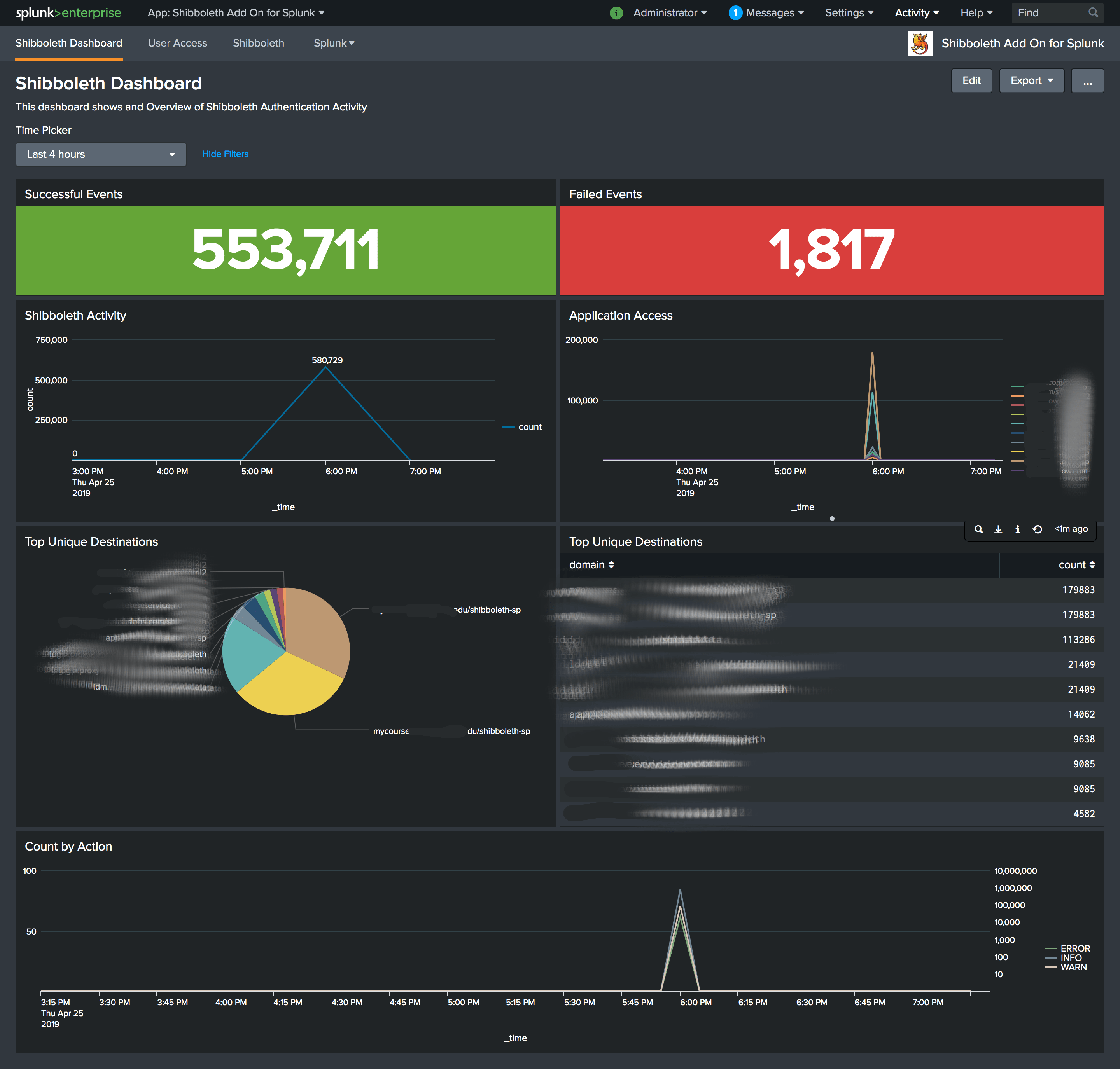
Task: Click the Application Access panel resize handle dot
Action: click(x=831, y=519)
